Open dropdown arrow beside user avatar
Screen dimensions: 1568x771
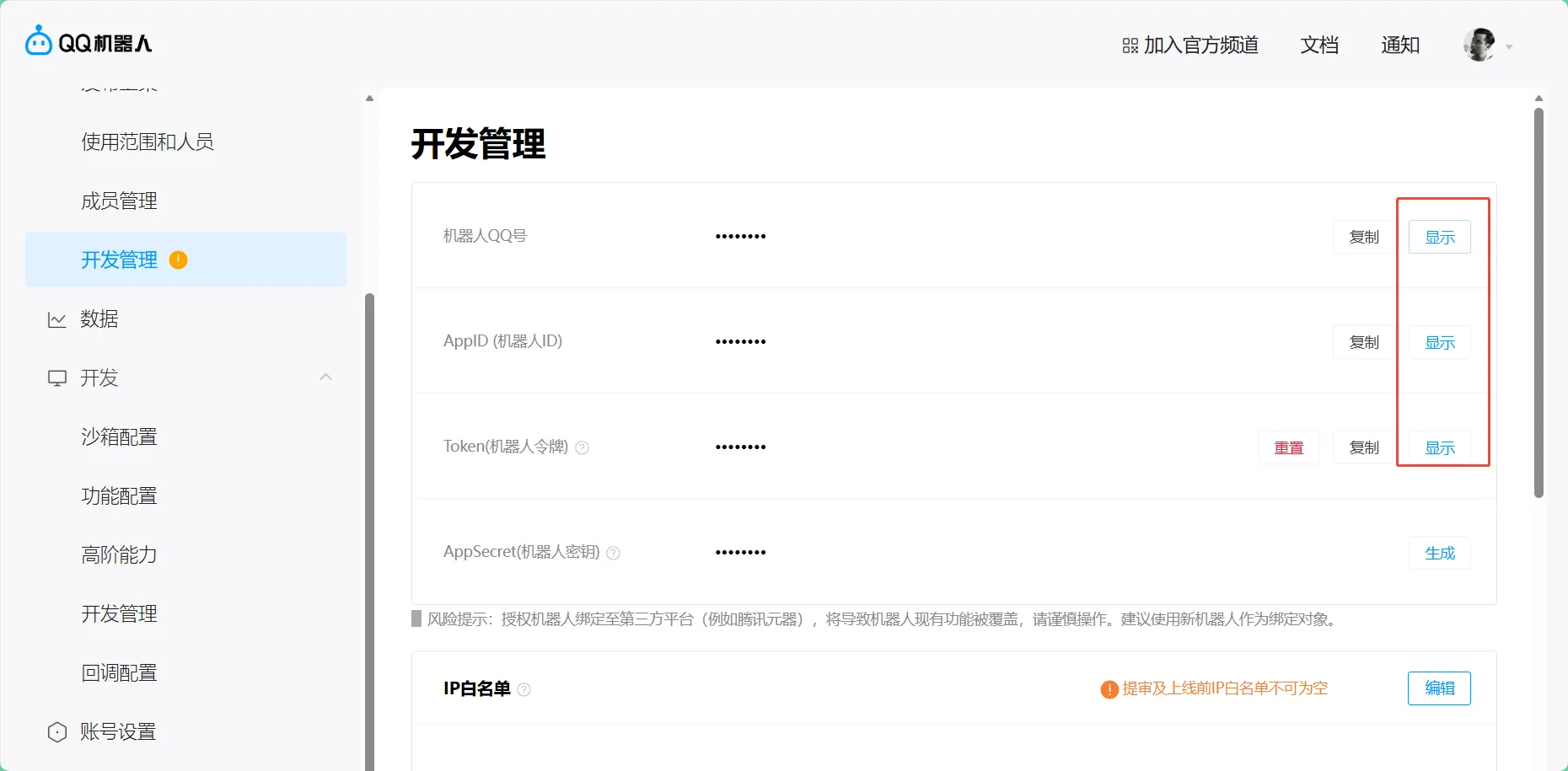pos(1509,47)
